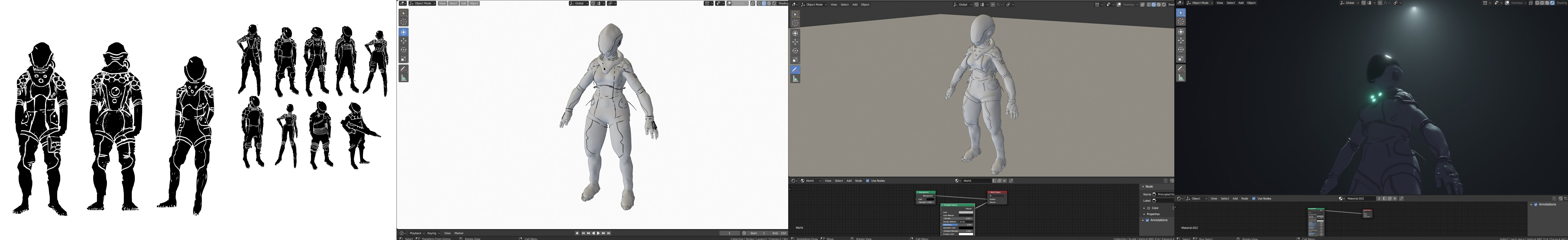Select the Cursor tool in left viewport
This screenshot has height=240, width=1568.
(x=404, y=22)
